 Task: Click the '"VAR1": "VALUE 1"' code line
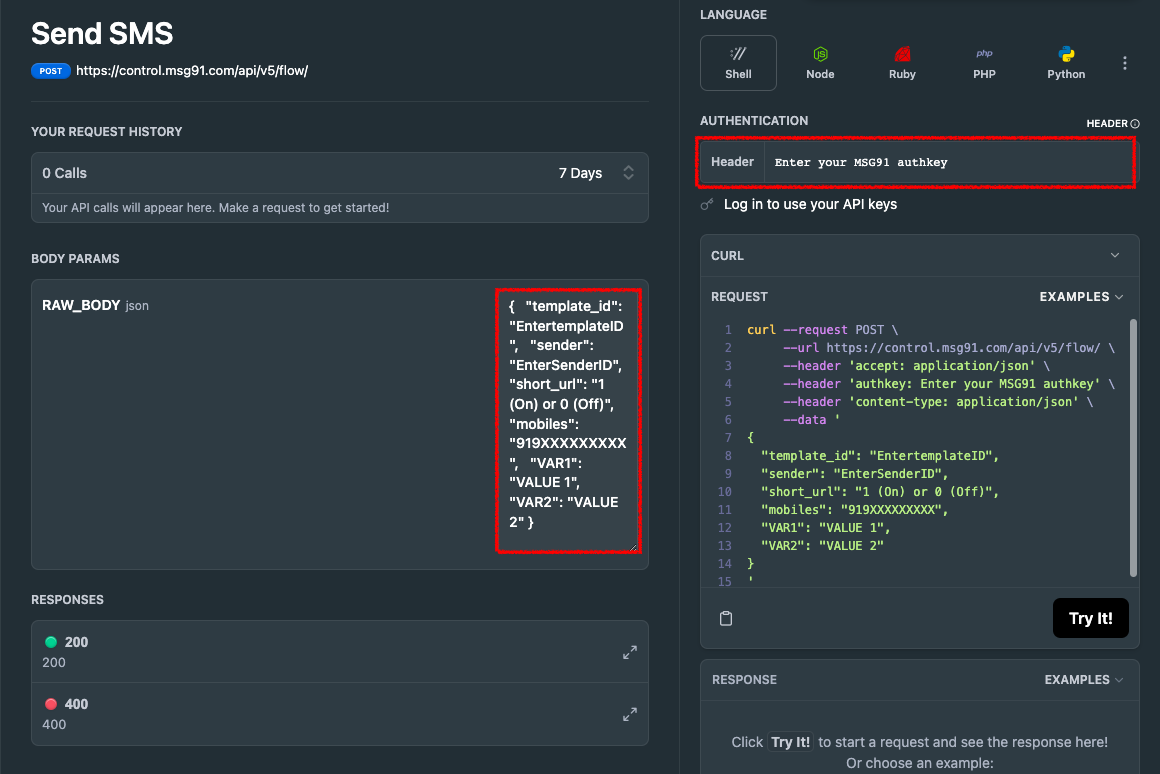[826, 528]
